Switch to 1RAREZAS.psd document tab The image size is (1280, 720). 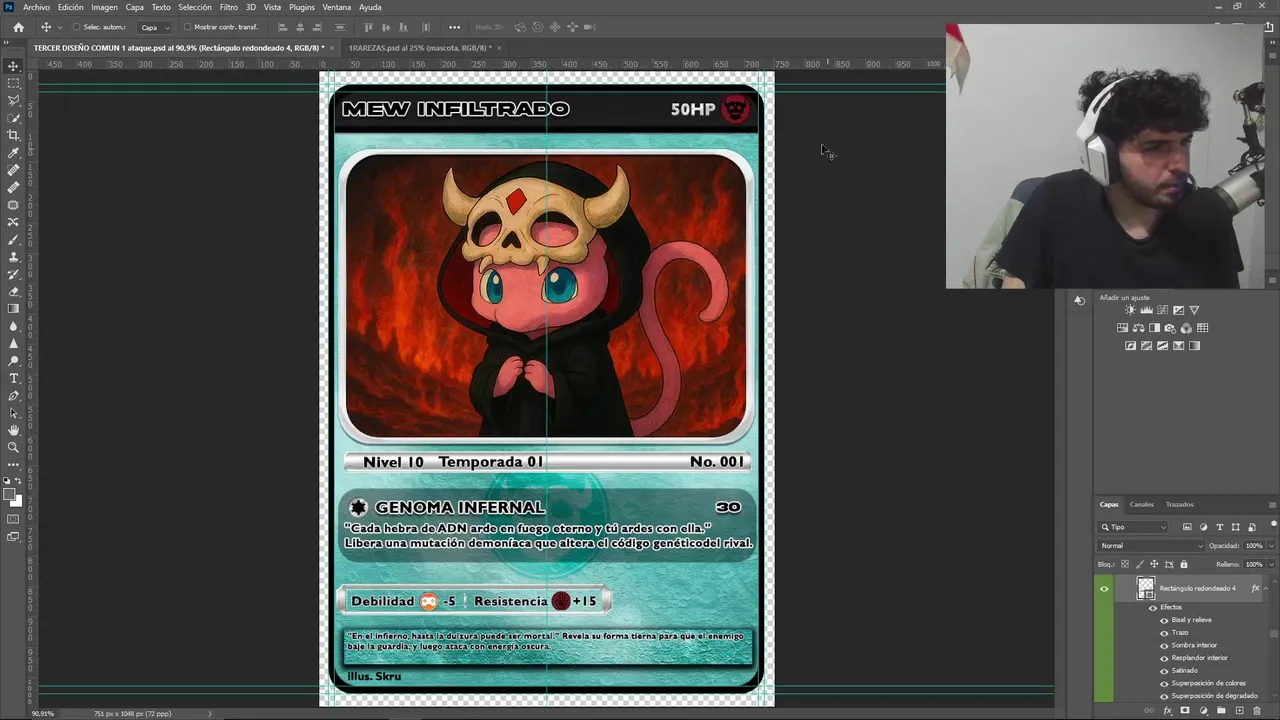[x=418, y=47]
